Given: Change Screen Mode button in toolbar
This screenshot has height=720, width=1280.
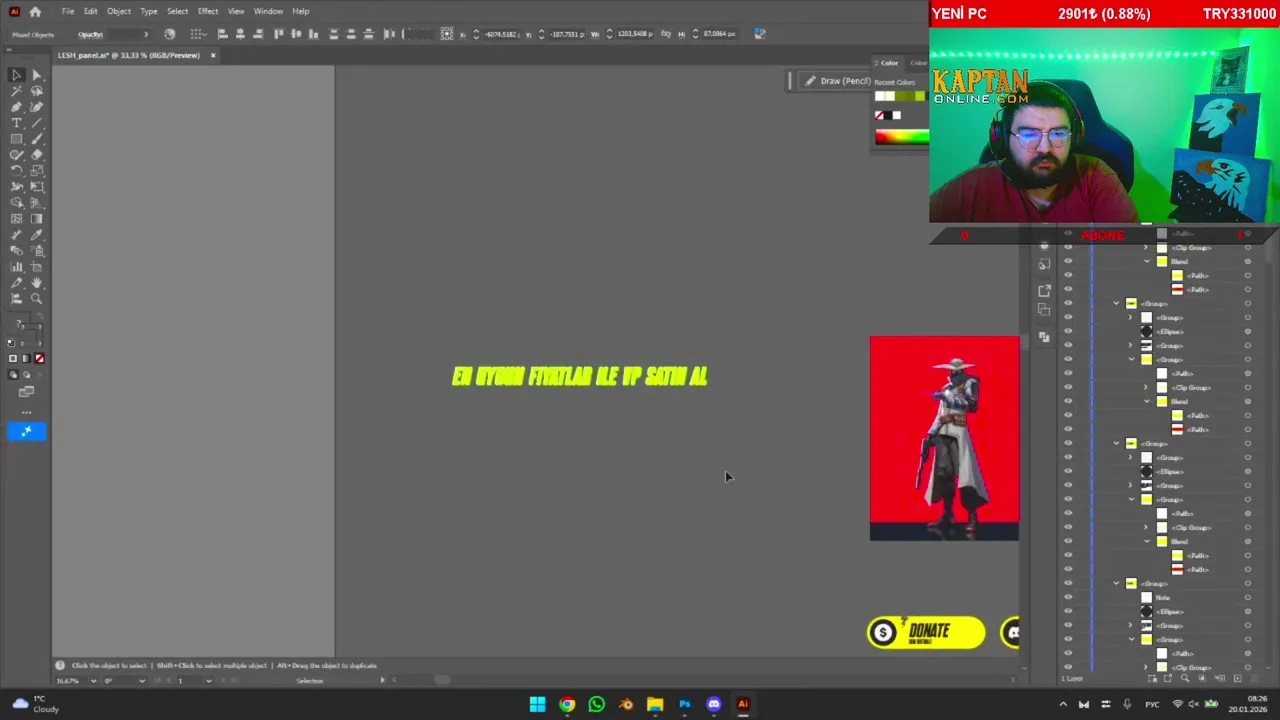Looking at the screenshot, I should pyautogui.click(x=27, y=391).
